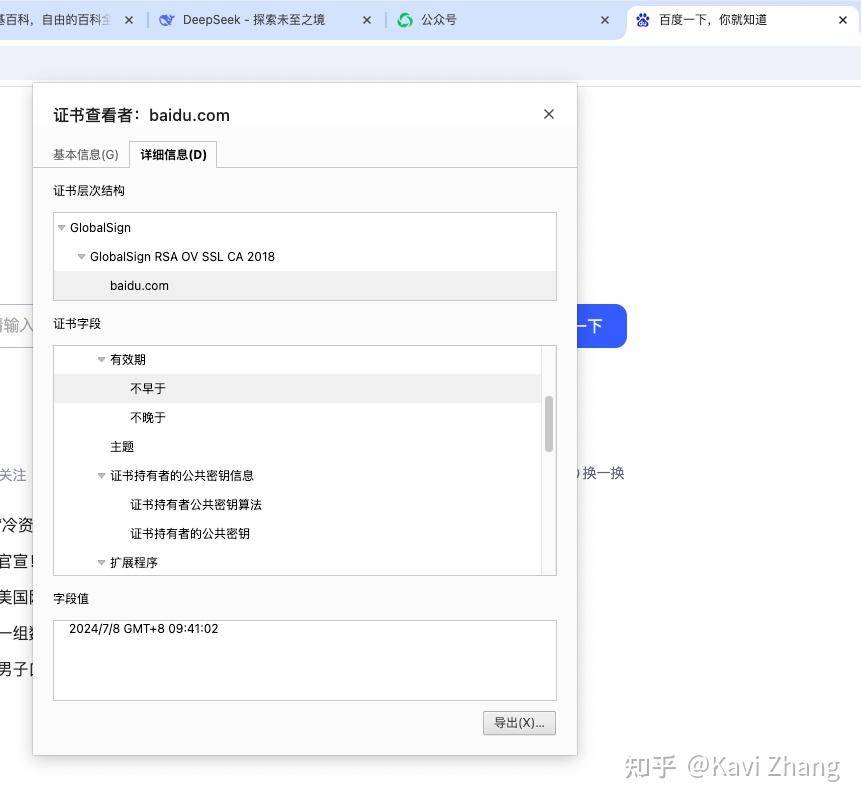Close the 公众号 tab
The height and width of the screenshot is (805, 861).
click(605, 20)
